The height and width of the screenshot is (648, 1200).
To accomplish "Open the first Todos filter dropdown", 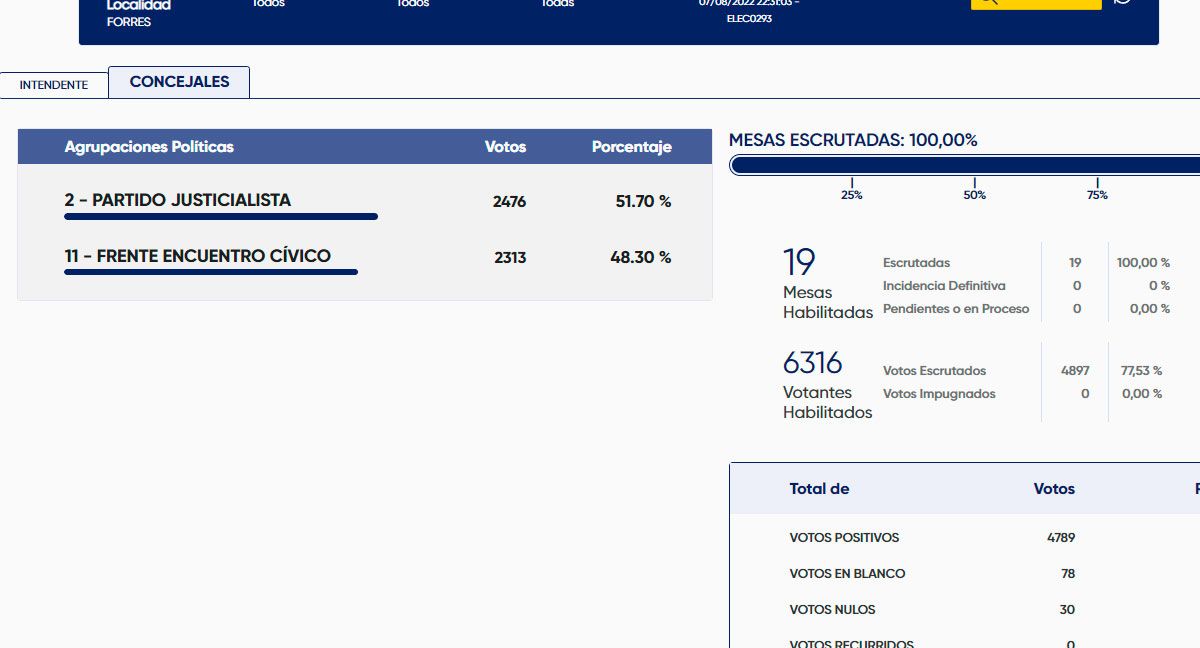I will 268,4.
